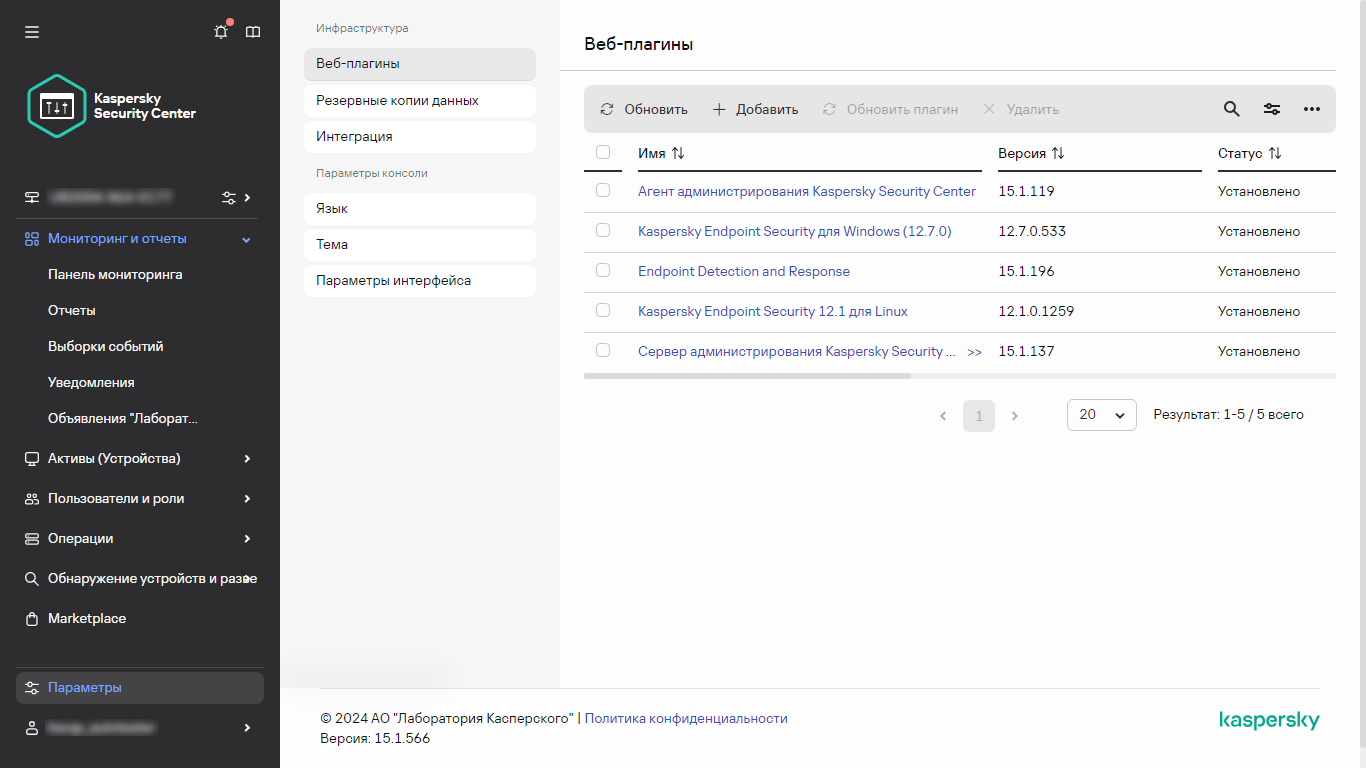Open Параметры at sidebar bottom
This screenshot has width=1366, height=768.
pyautogui.click(x=140, y=688)
